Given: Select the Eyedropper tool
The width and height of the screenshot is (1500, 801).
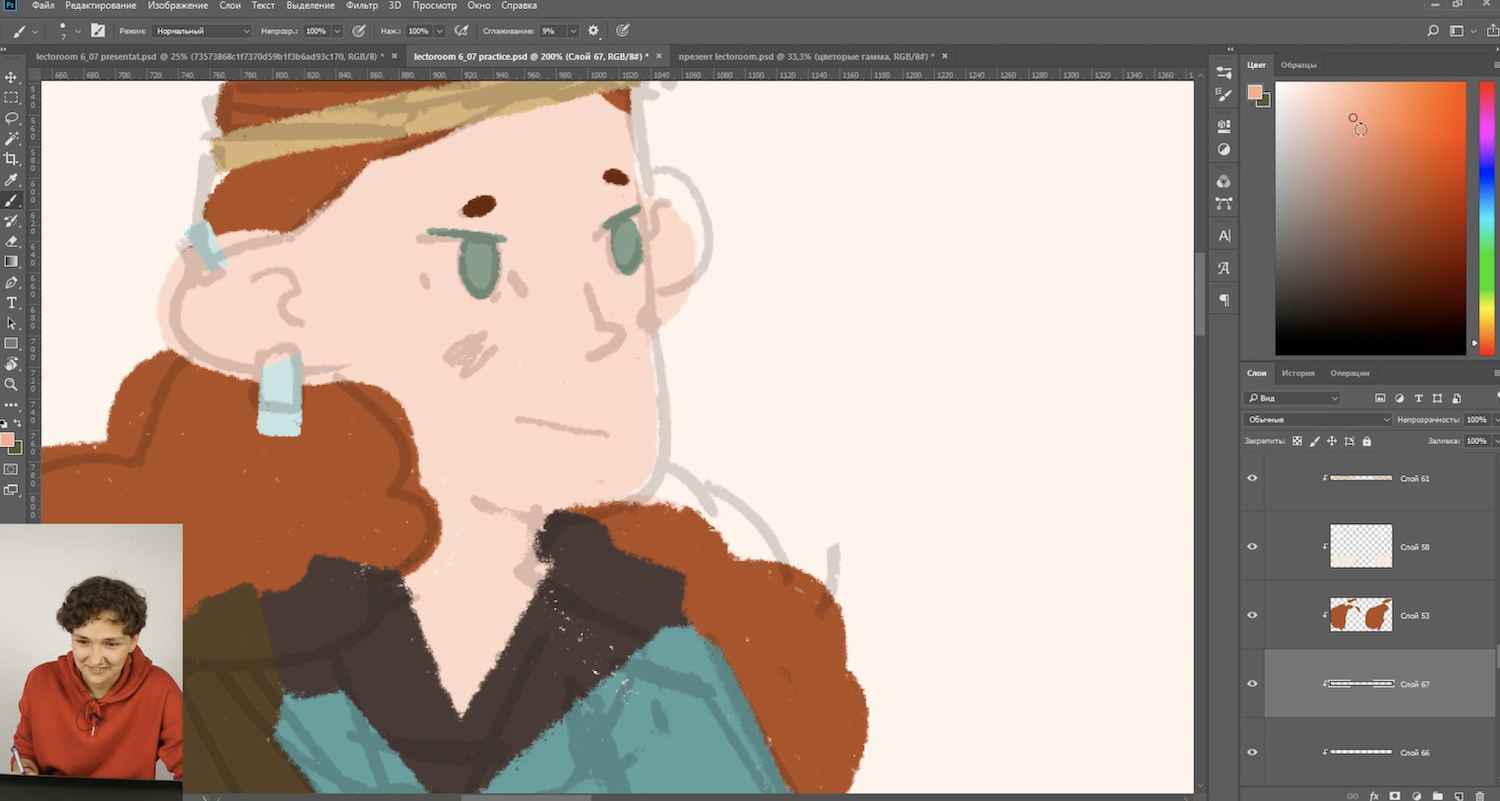Looking at the screenshot, I should point(12,180).
